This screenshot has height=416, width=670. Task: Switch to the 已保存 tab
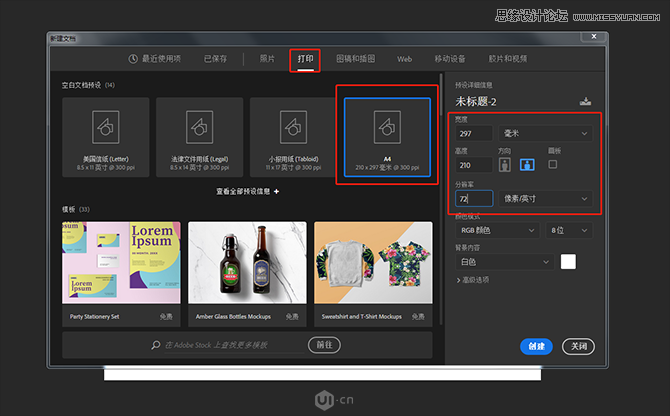(215, 59)
